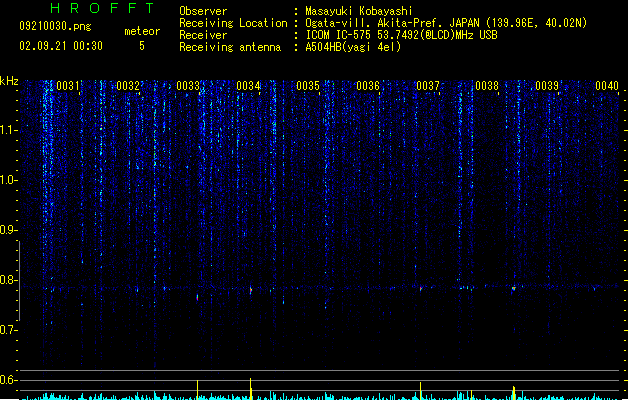Click the 1.1 kHz axis label
Viewport: 629px width, 400px height.
[8, 130]
